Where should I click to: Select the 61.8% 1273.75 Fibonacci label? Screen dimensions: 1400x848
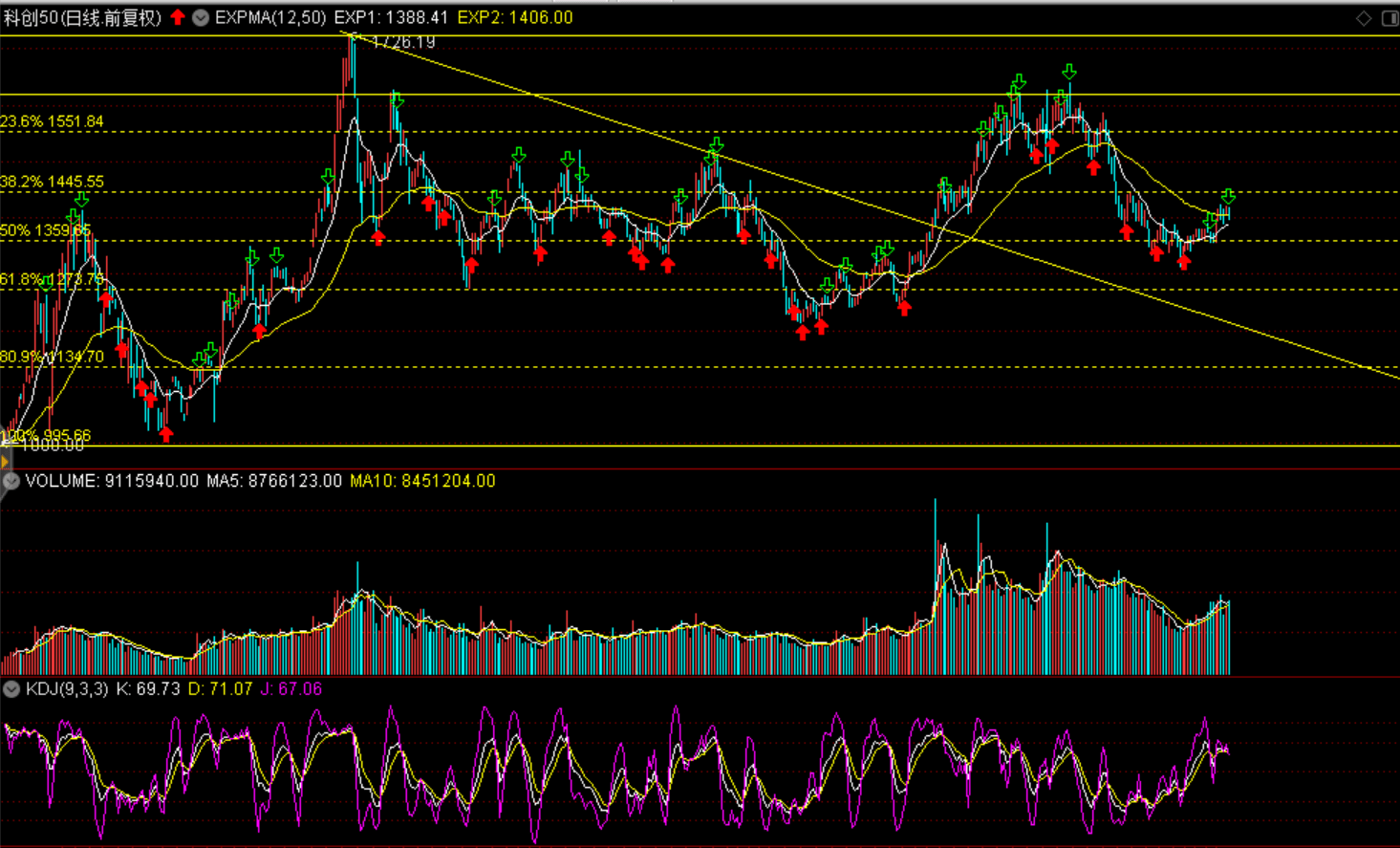(x=52, y=279)
